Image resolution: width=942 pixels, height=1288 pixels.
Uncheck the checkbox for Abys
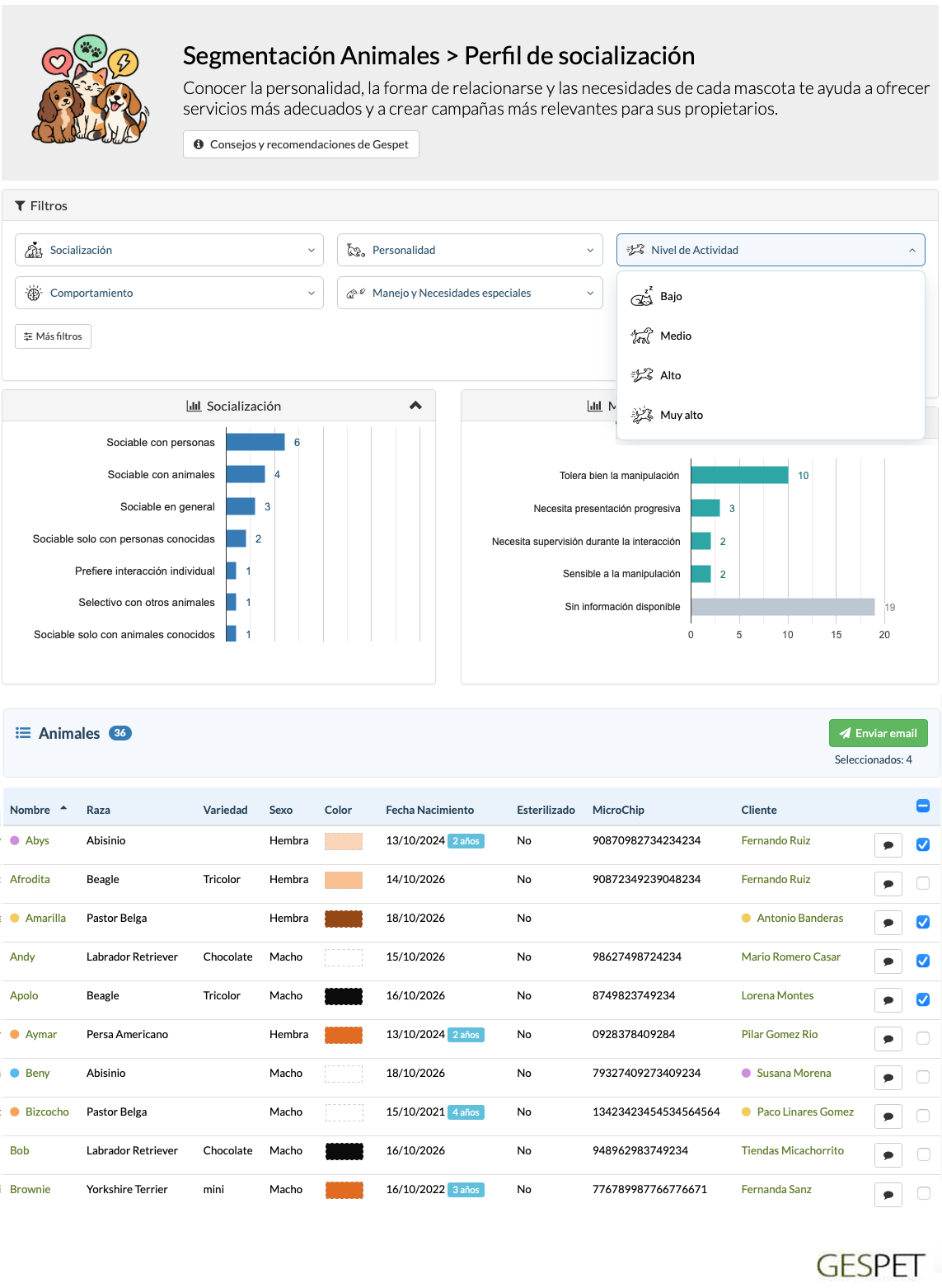coord(923,844)
